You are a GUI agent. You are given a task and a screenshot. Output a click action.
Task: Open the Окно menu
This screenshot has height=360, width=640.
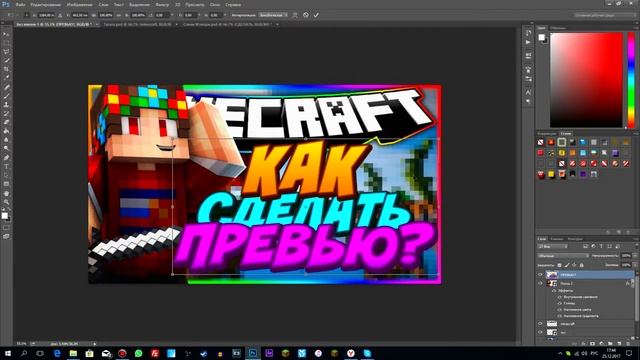(215, 4)
